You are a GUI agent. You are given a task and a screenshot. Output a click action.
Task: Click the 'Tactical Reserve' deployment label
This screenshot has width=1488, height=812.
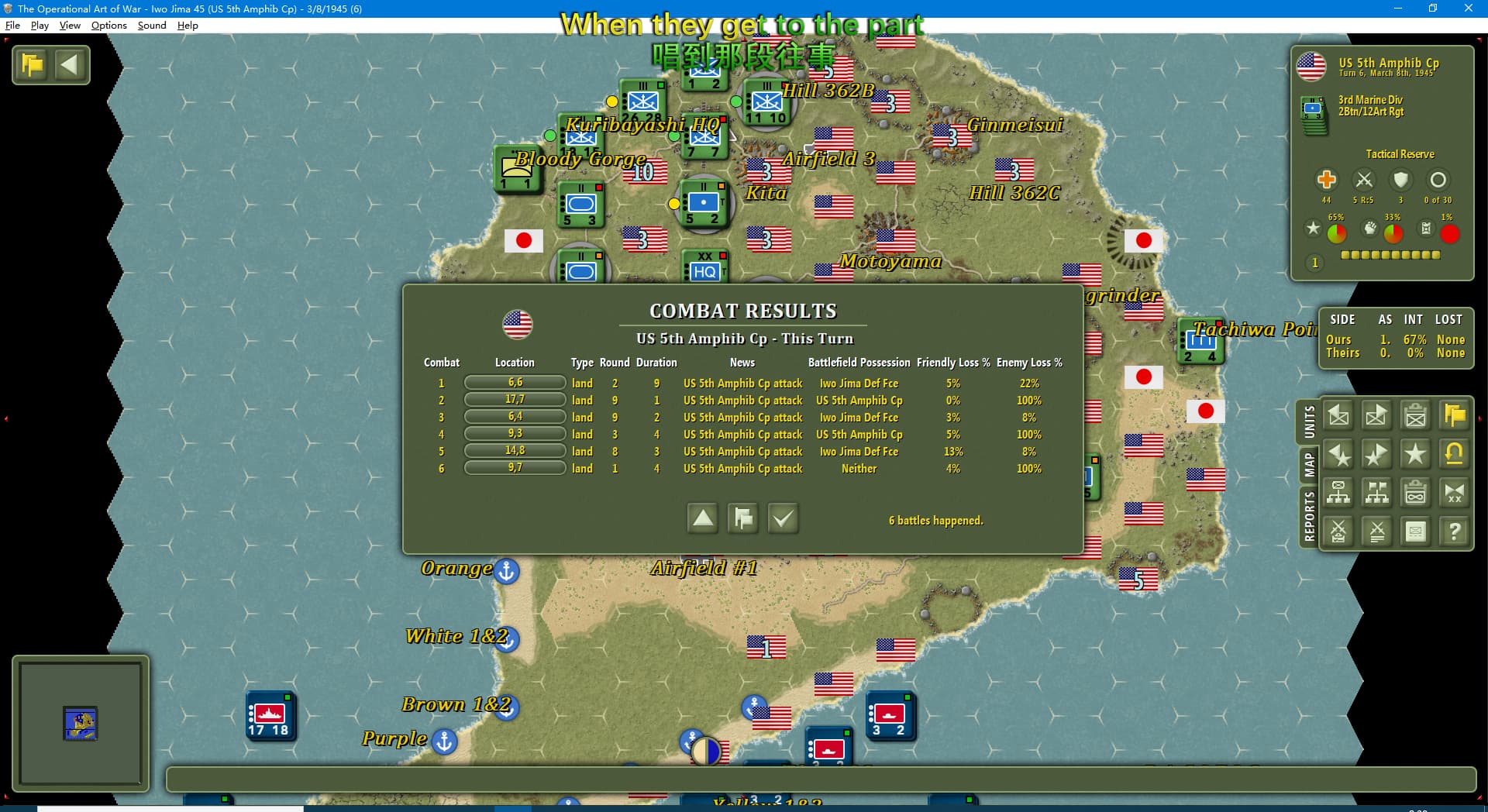[x=1400, y=154]
